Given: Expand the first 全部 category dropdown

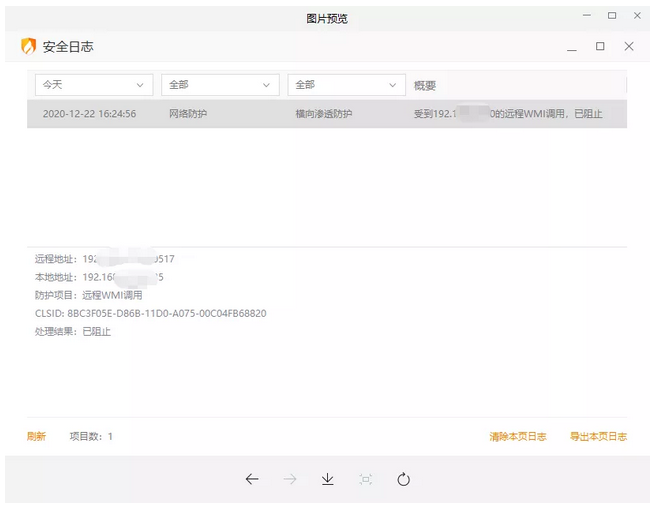Looking at the screenshot, I should [220, 85].
